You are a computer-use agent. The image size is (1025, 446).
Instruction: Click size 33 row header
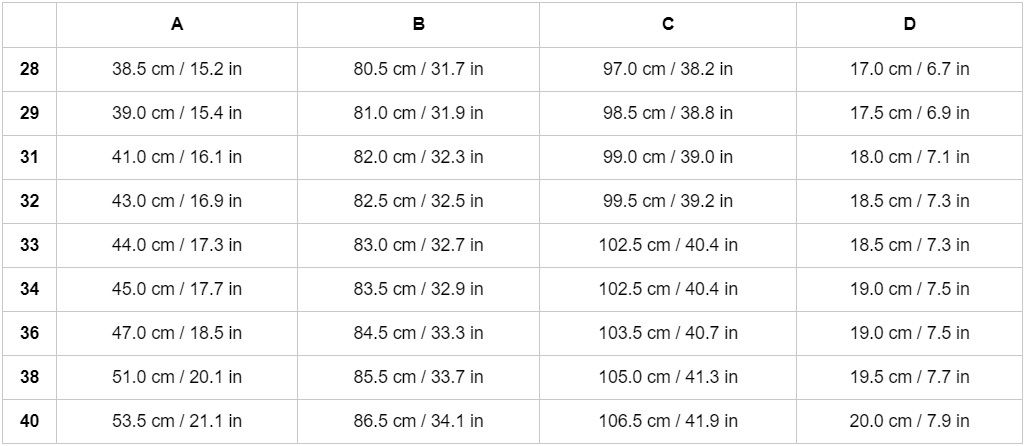pyautogui.click(x=30, y=245)
